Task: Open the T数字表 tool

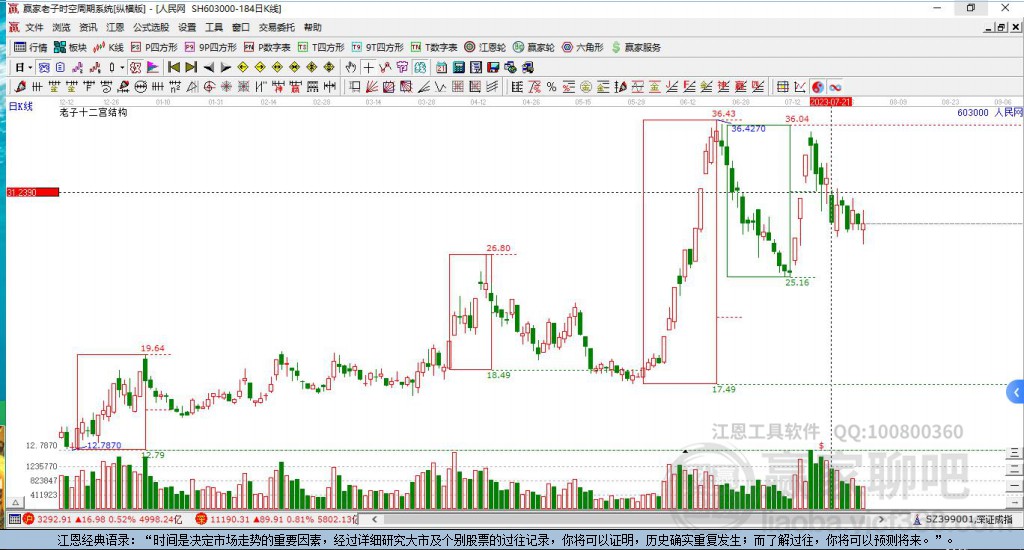Action: (434, 47)
